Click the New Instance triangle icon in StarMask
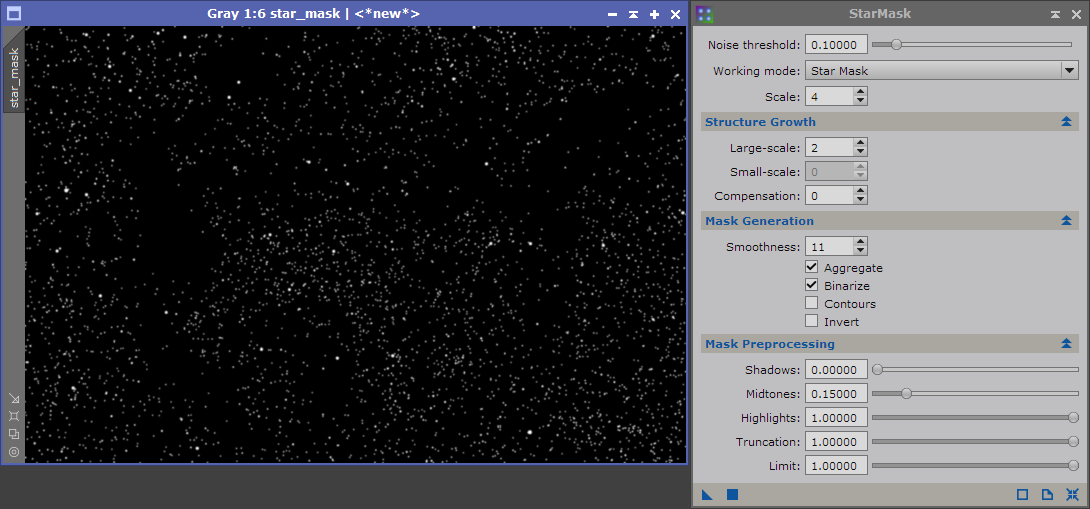This screenshot has width=1090, height=509. coord(707,495)
